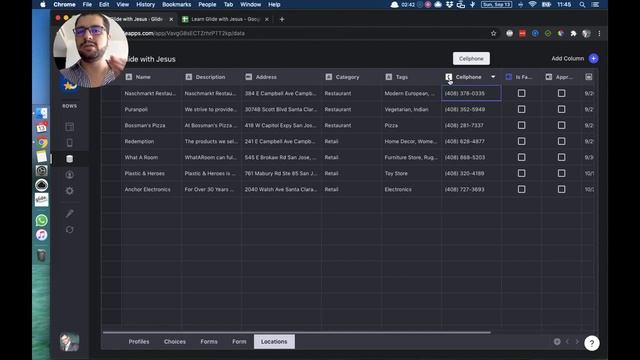Switch to the Profiles sheet tab
640x360 pixels.
point(139,342)
